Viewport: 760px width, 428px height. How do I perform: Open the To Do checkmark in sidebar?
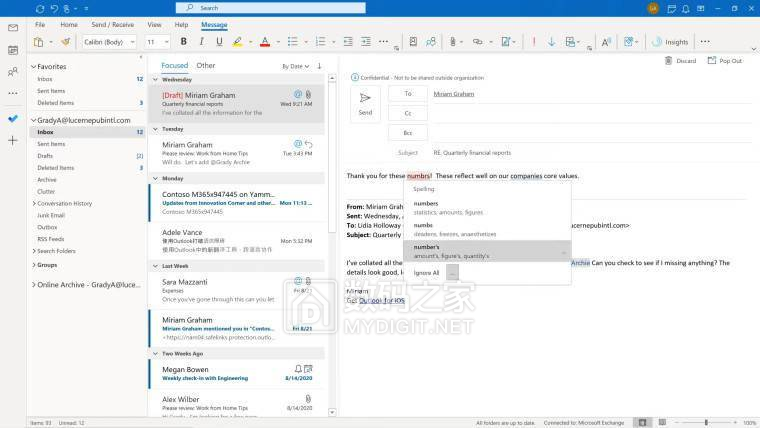click(13, 117)
